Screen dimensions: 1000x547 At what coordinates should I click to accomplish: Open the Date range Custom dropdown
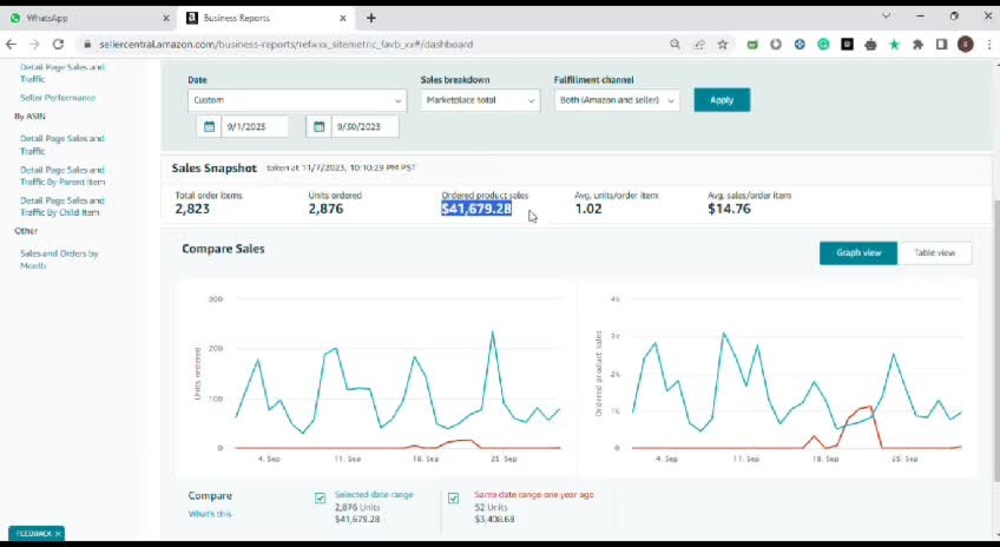coord(297,100)
